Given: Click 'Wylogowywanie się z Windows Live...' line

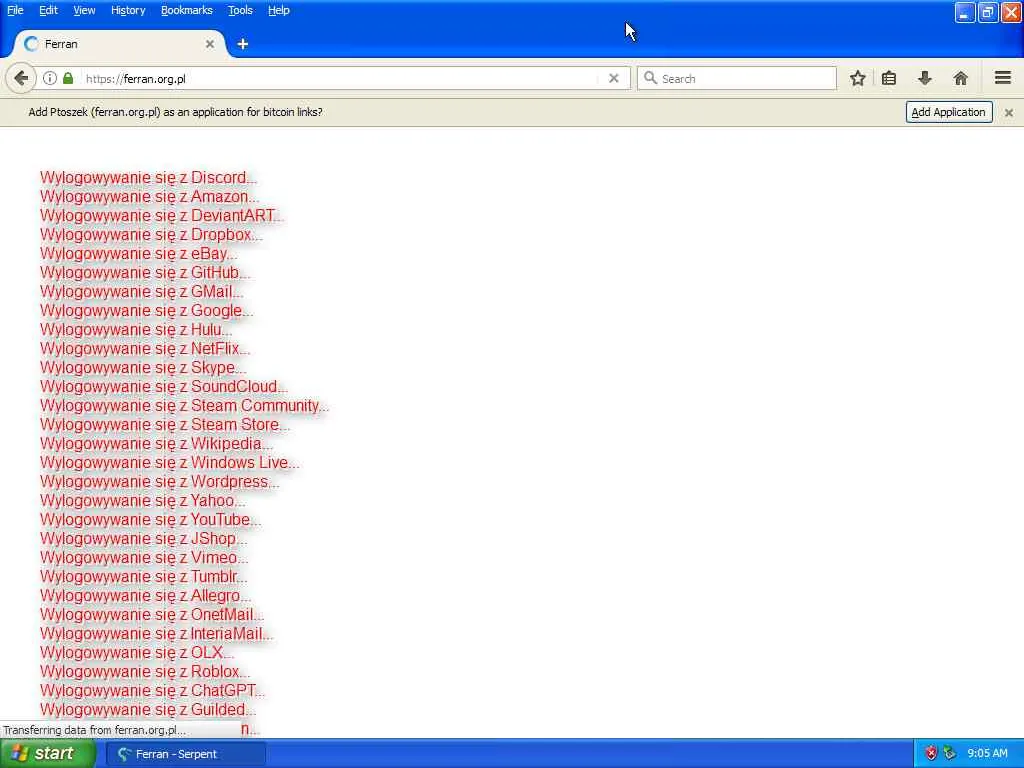Looking at the screenshot, I should click(170, 462).
